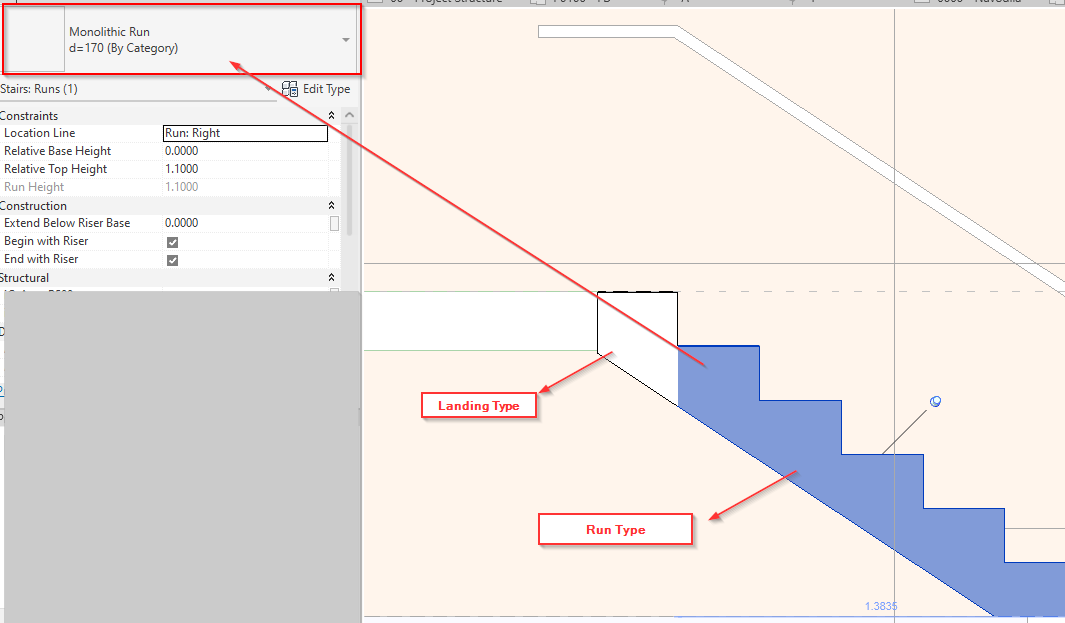Image resolution: width=1065 pixels, height=623 pixels.
Task: Select the Landing Type annotation label
Action: [479, 405]
